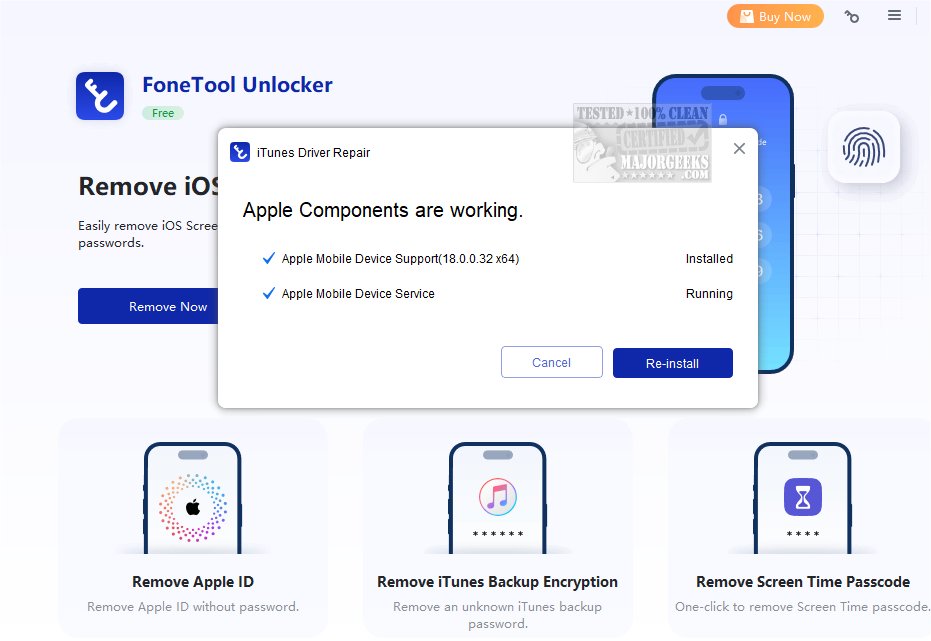Click the Re-install button

click(673, 363)
